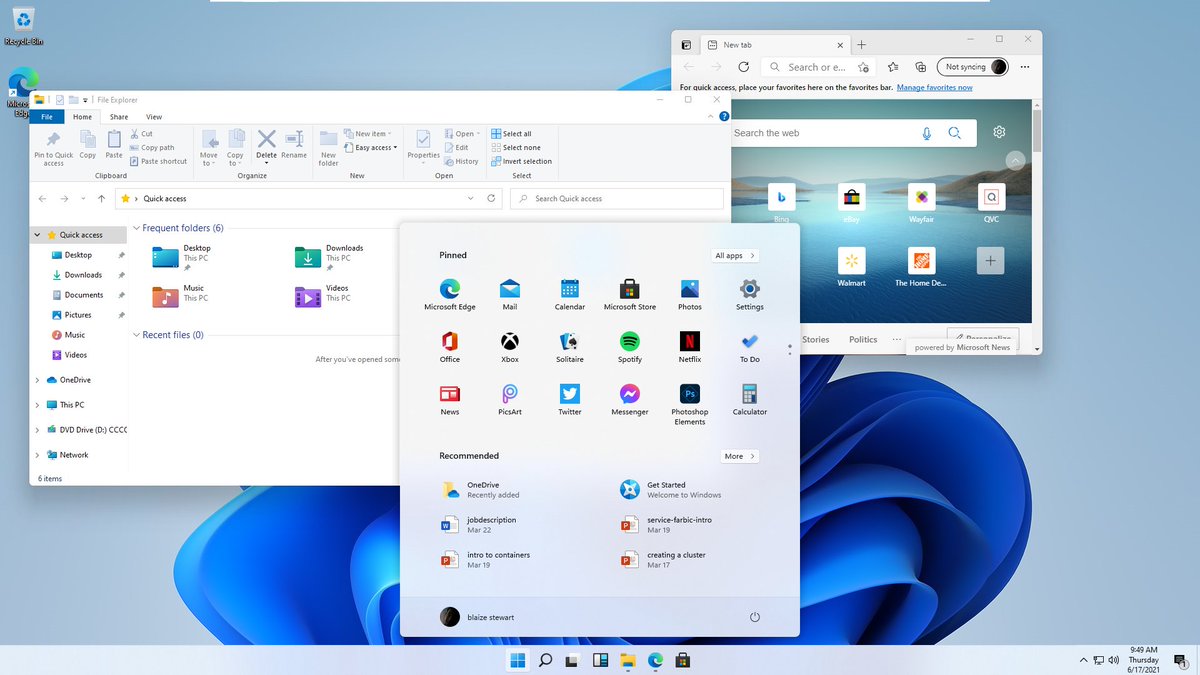The width and height of the screenshot is (1200, 675).
Task: Click the power button in Start menu
Action: [x=755, y=617]
